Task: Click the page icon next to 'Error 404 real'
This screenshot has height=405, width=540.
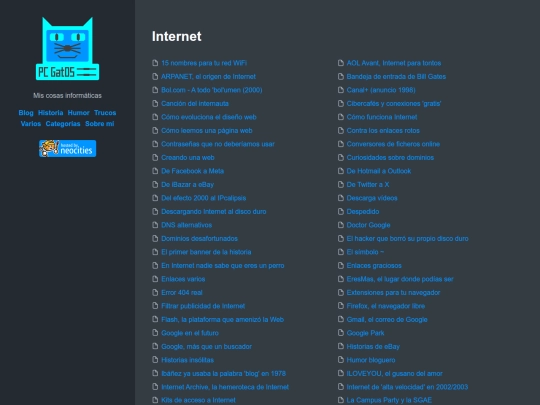Action: [155, 292]
